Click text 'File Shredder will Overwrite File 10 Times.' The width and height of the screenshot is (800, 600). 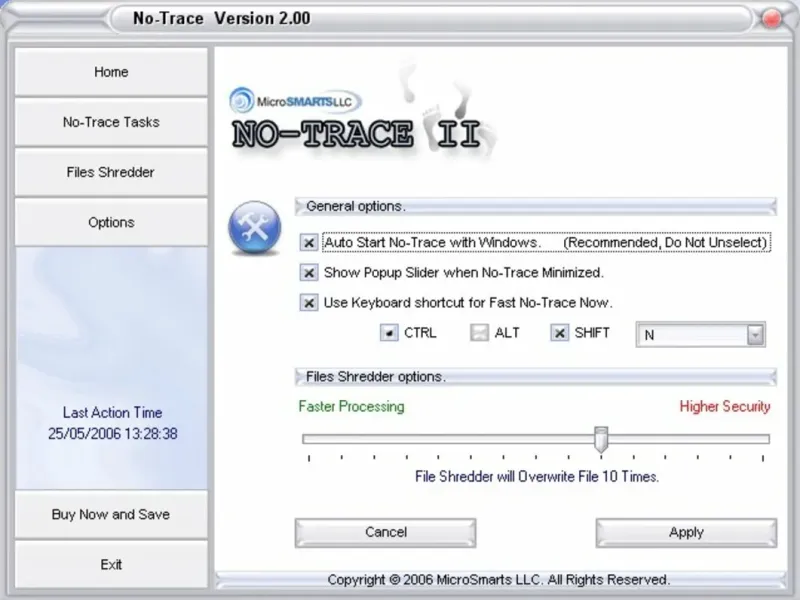pos(537,477)
